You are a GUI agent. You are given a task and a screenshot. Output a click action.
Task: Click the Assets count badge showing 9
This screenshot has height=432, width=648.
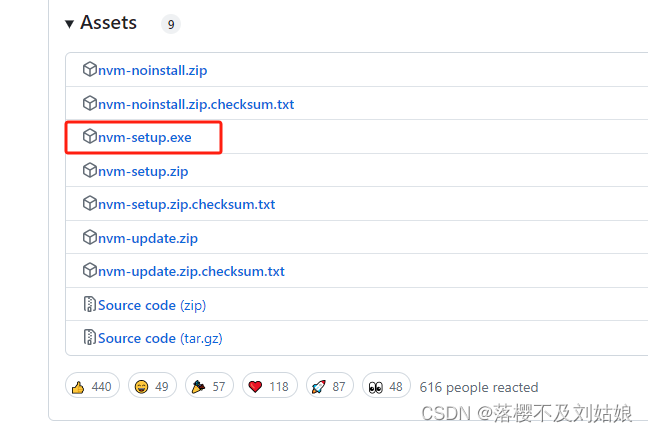(x=171, y=24)
